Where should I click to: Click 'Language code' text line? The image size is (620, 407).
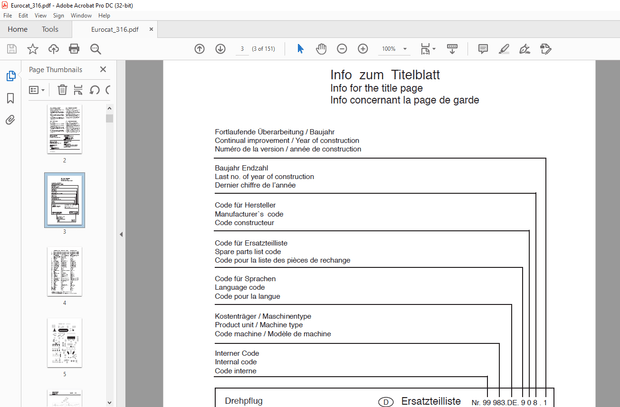240,287
